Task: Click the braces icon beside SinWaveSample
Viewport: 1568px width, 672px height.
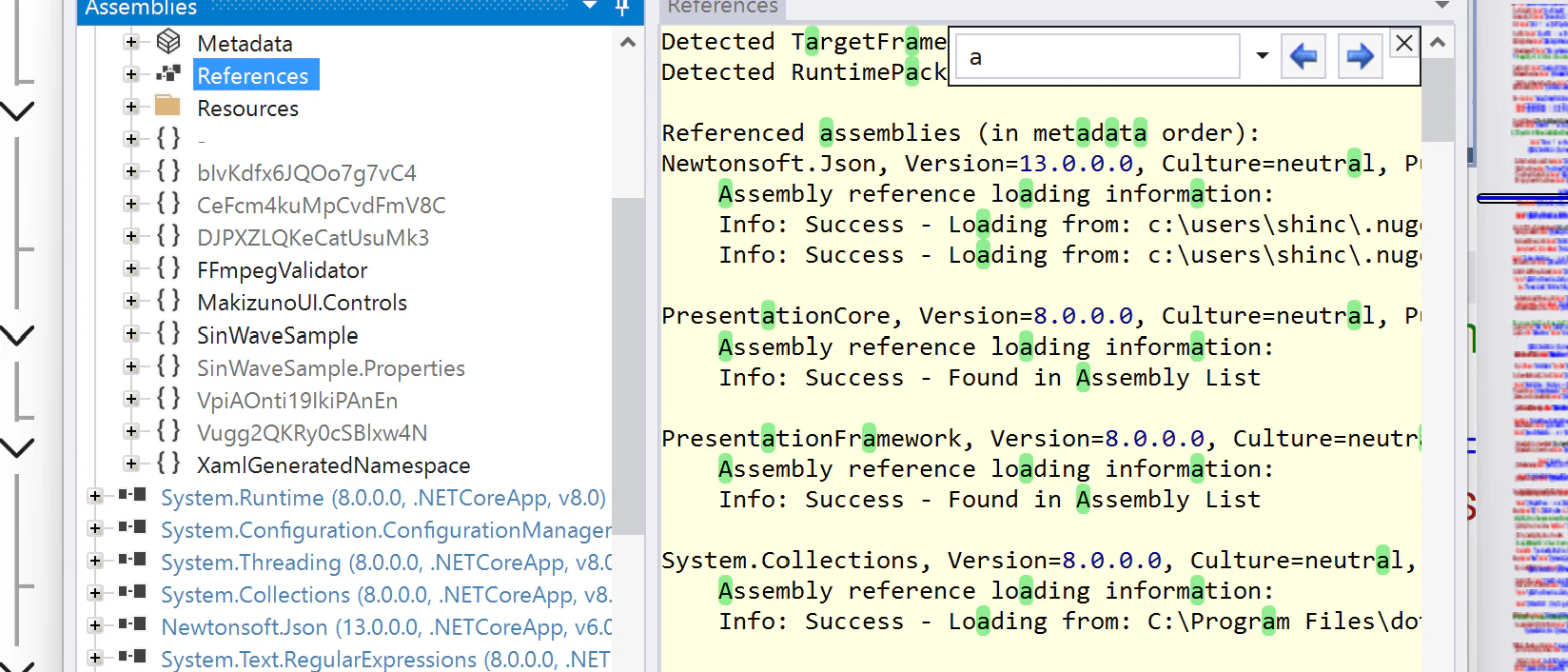Action: tap(168, 333)
